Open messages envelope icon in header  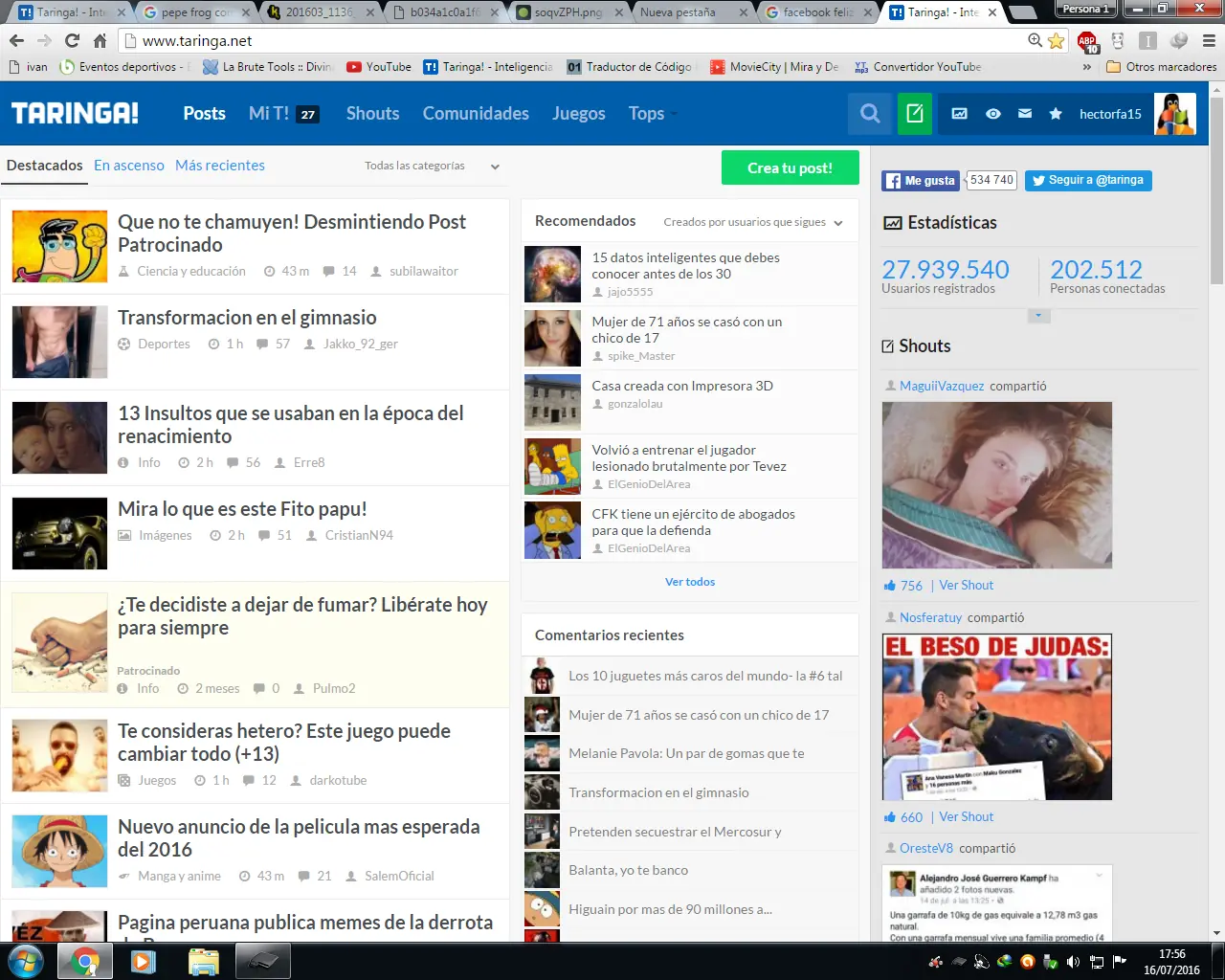click(1025, 114)
